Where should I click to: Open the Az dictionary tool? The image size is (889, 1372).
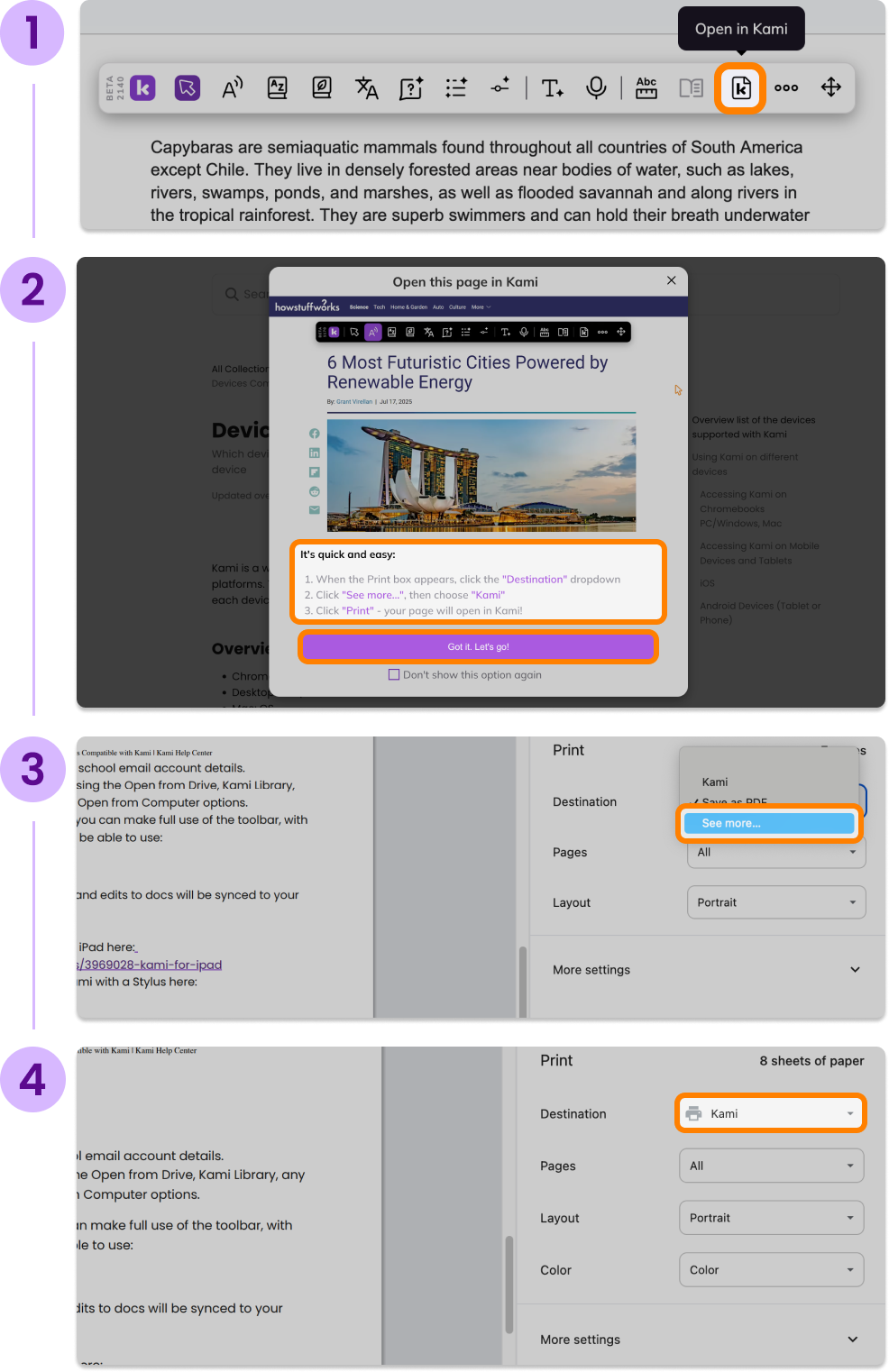pos(278,87)
